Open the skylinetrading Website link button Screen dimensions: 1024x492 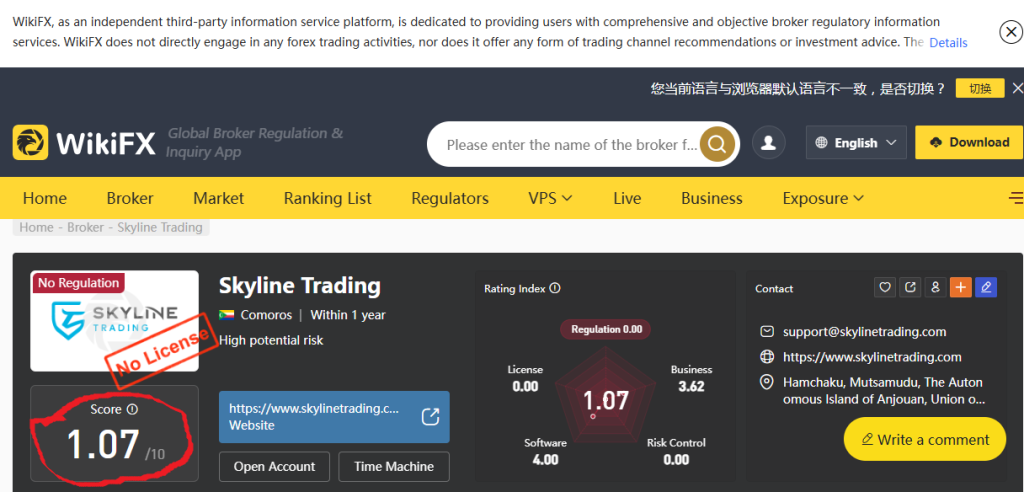click(x=334, y=417)
